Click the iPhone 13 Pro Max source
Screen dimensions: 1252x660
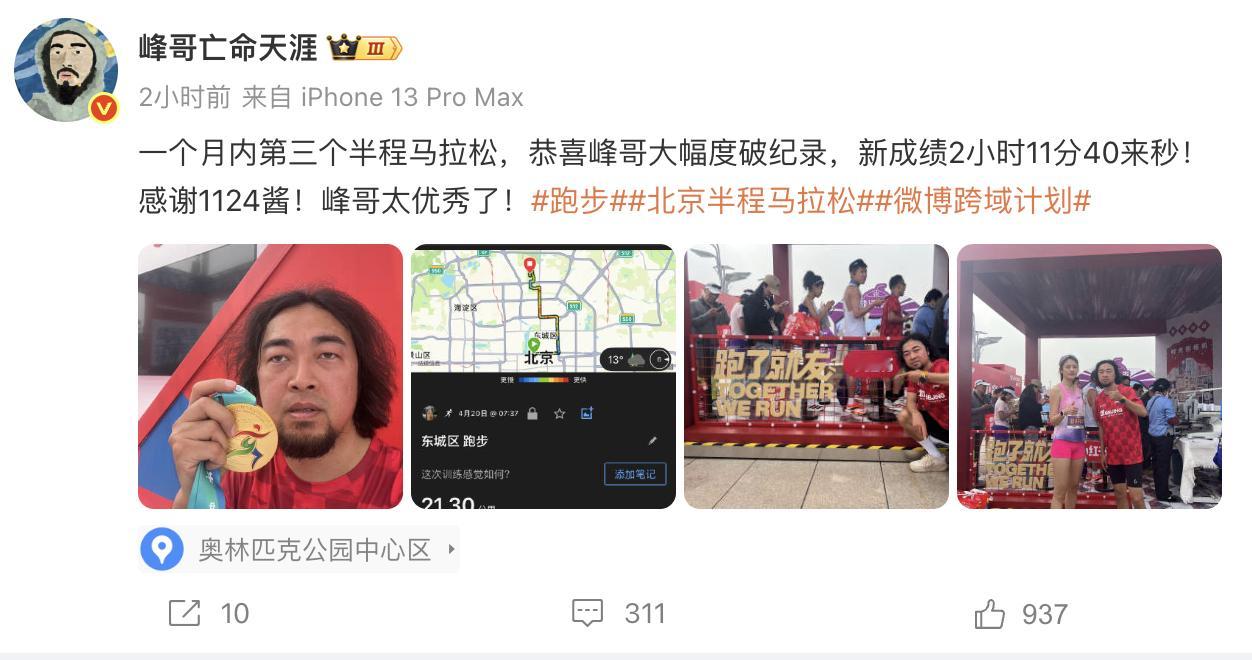click(x=412, y=97)
